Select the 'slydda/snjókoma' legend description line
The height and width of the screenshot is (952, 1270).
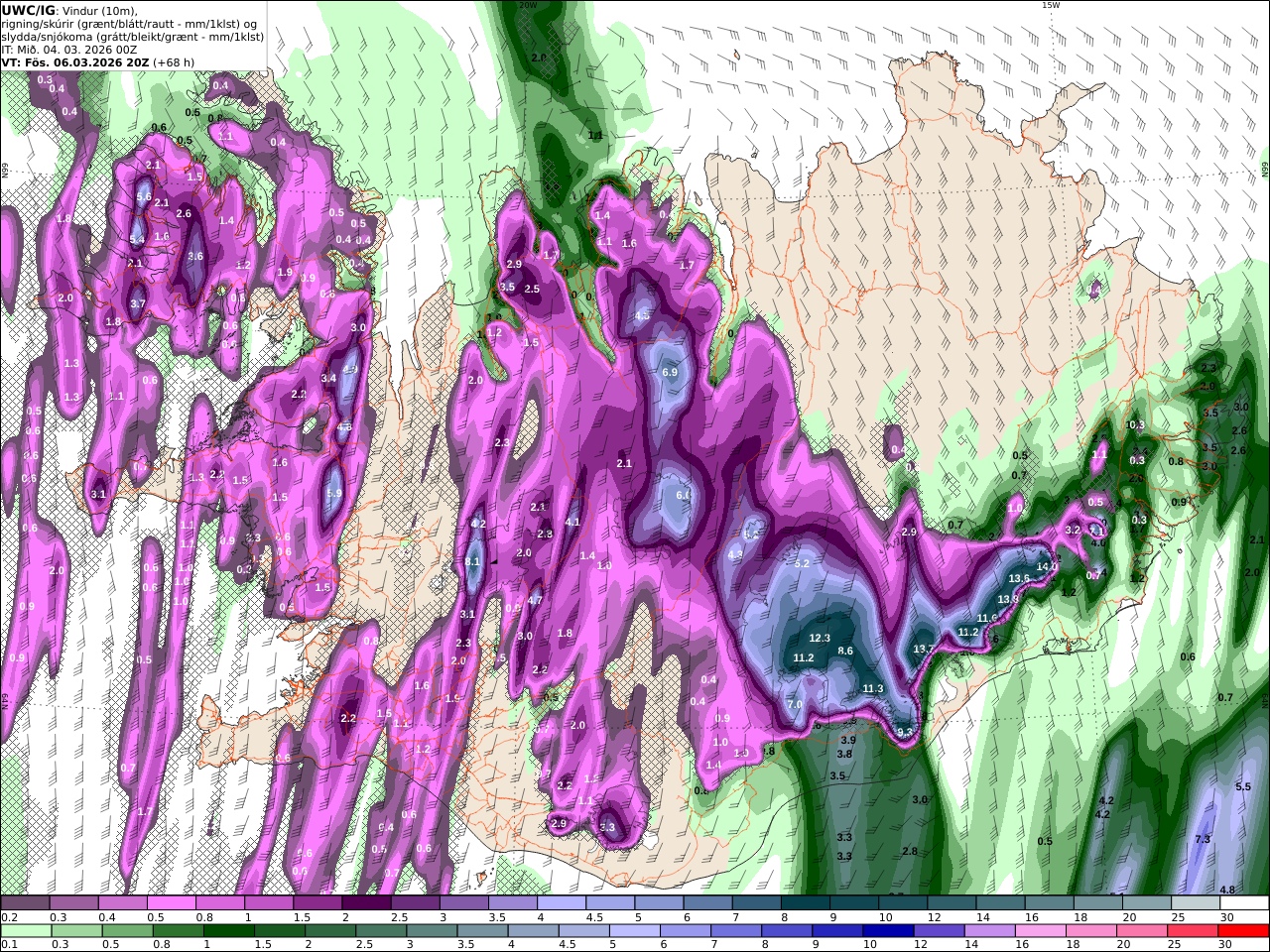pos(133,37)
